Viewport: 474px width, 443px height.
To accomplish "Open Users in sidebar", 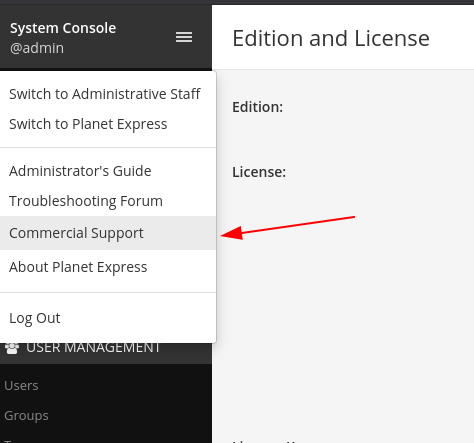I will [x=21, y=386].
